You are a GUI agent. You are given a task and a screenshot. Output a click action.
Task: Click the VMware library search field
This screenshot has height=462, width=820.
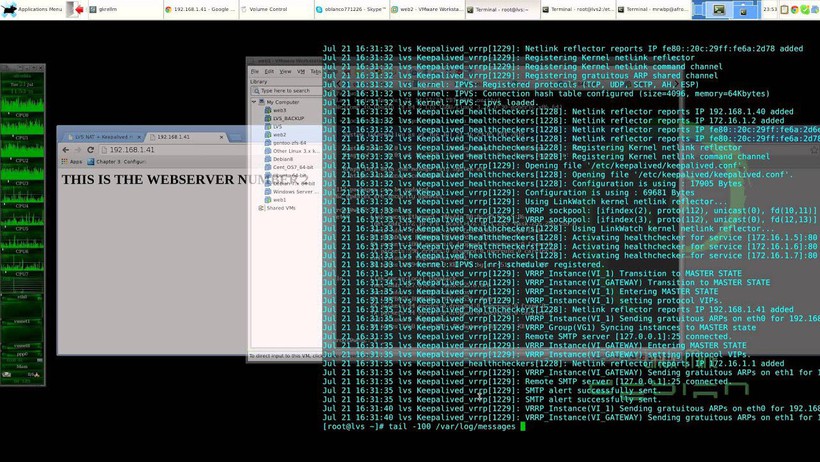tap(287, 91)
